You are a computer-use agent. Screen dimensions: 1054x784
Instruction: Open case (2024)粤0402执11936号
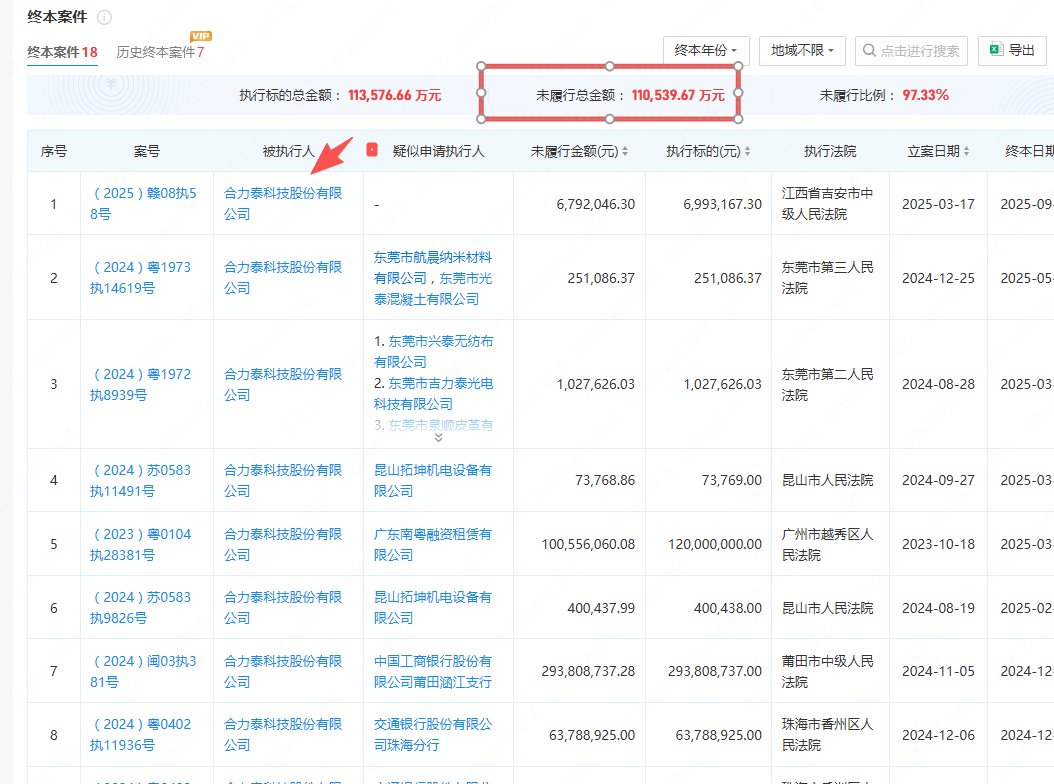tap(140, 735)
